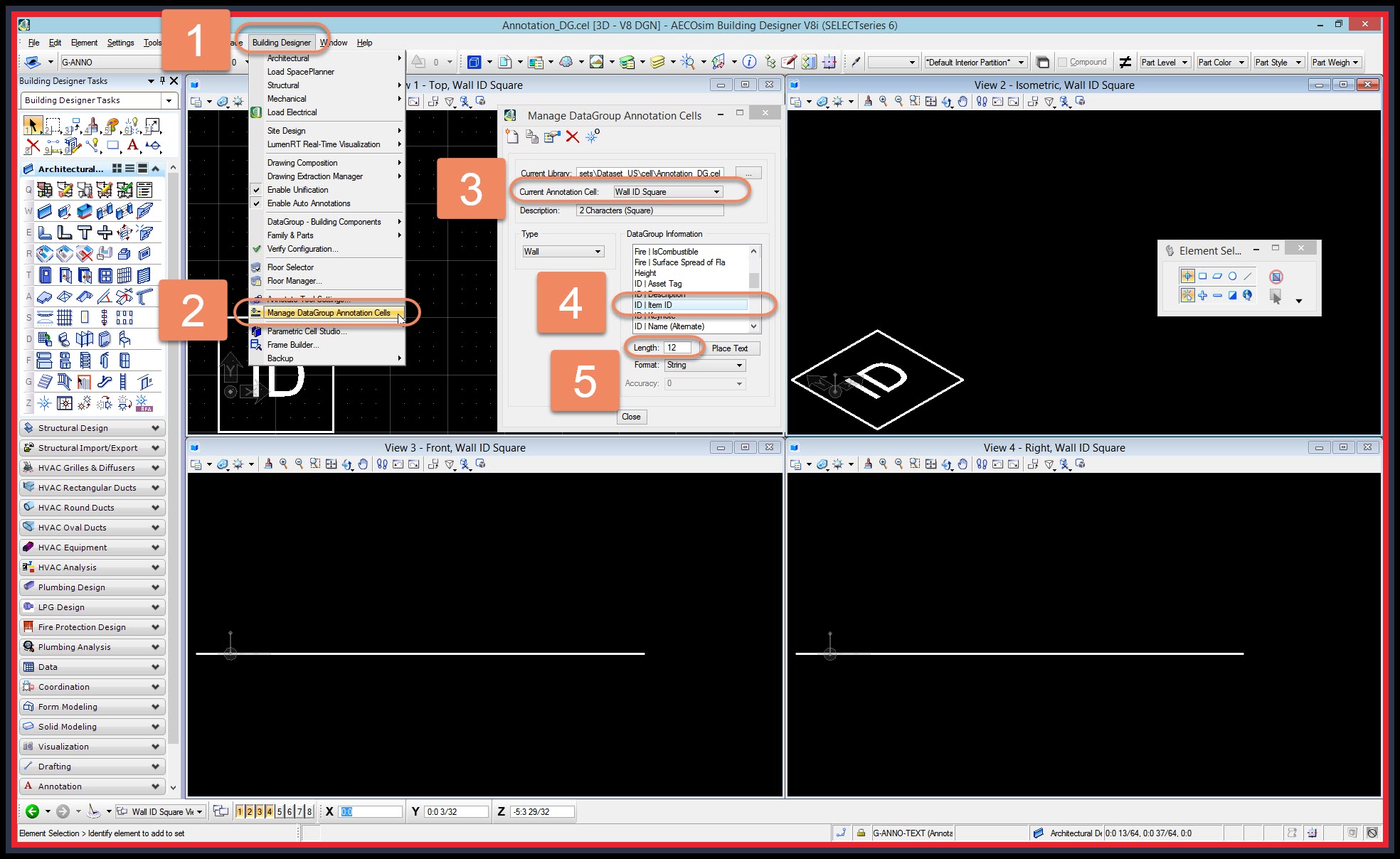Screen dimensions: 1400x859
Task: Click the Window Area icon in View 3
Action: (315, 464)
